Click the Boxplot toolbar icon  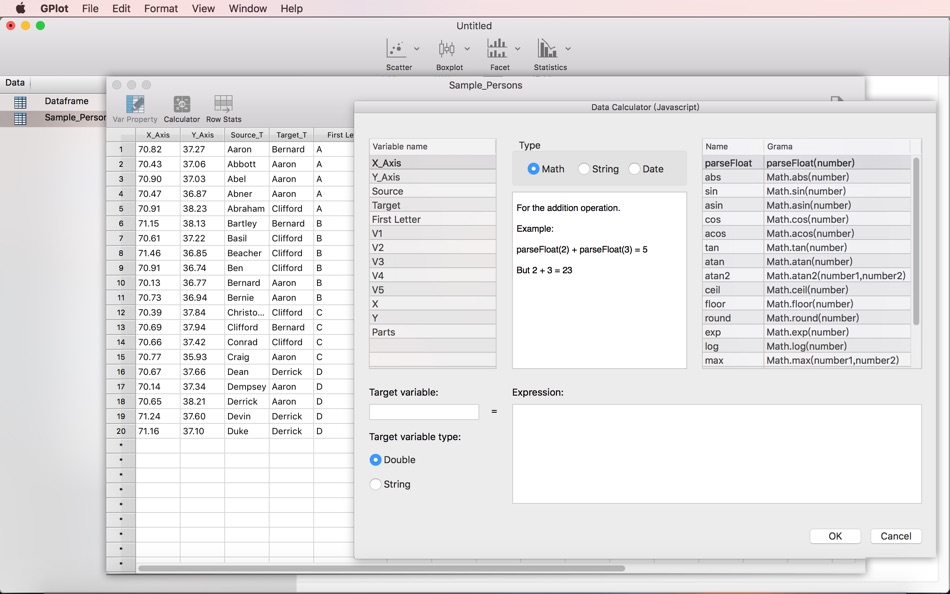446,48
